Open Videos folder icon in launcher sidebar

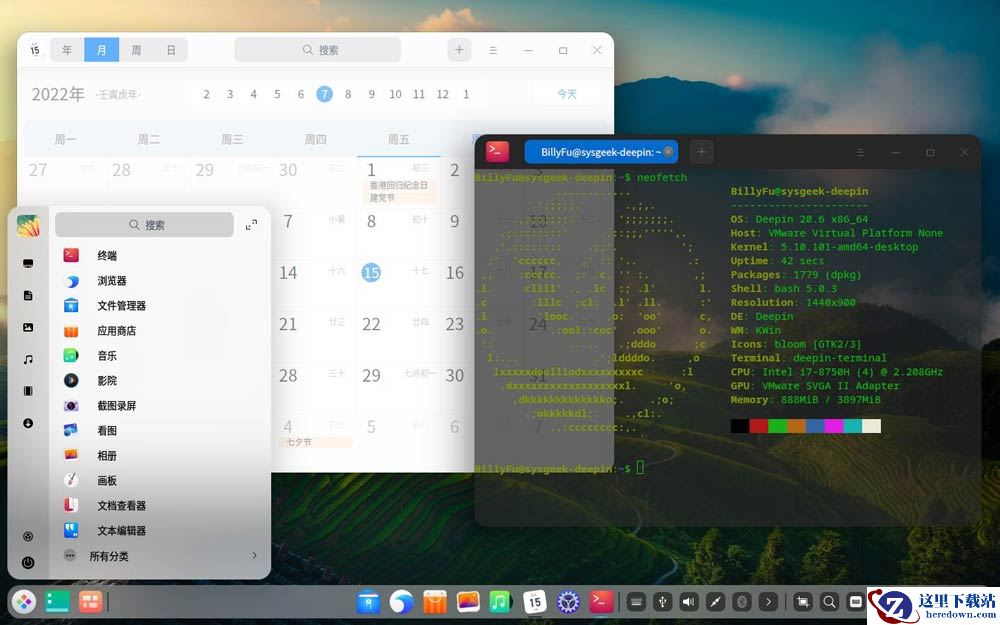[x=28, y=391]
